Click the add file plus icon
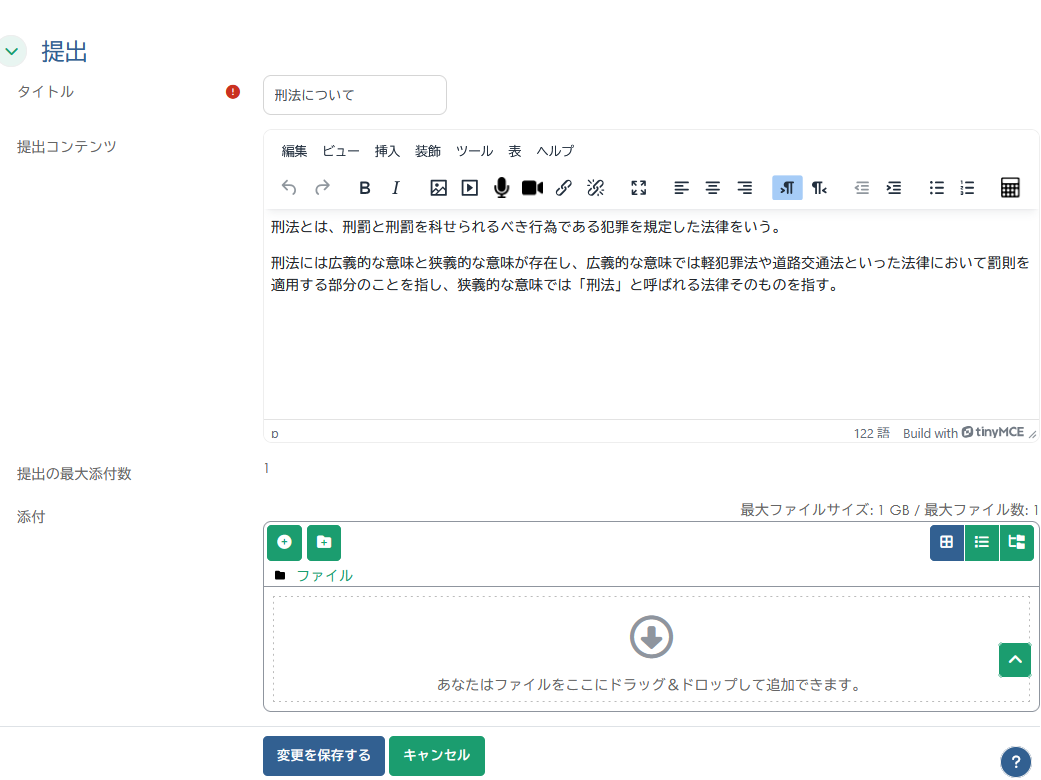The image size is (1041, 780). (284, 542)
